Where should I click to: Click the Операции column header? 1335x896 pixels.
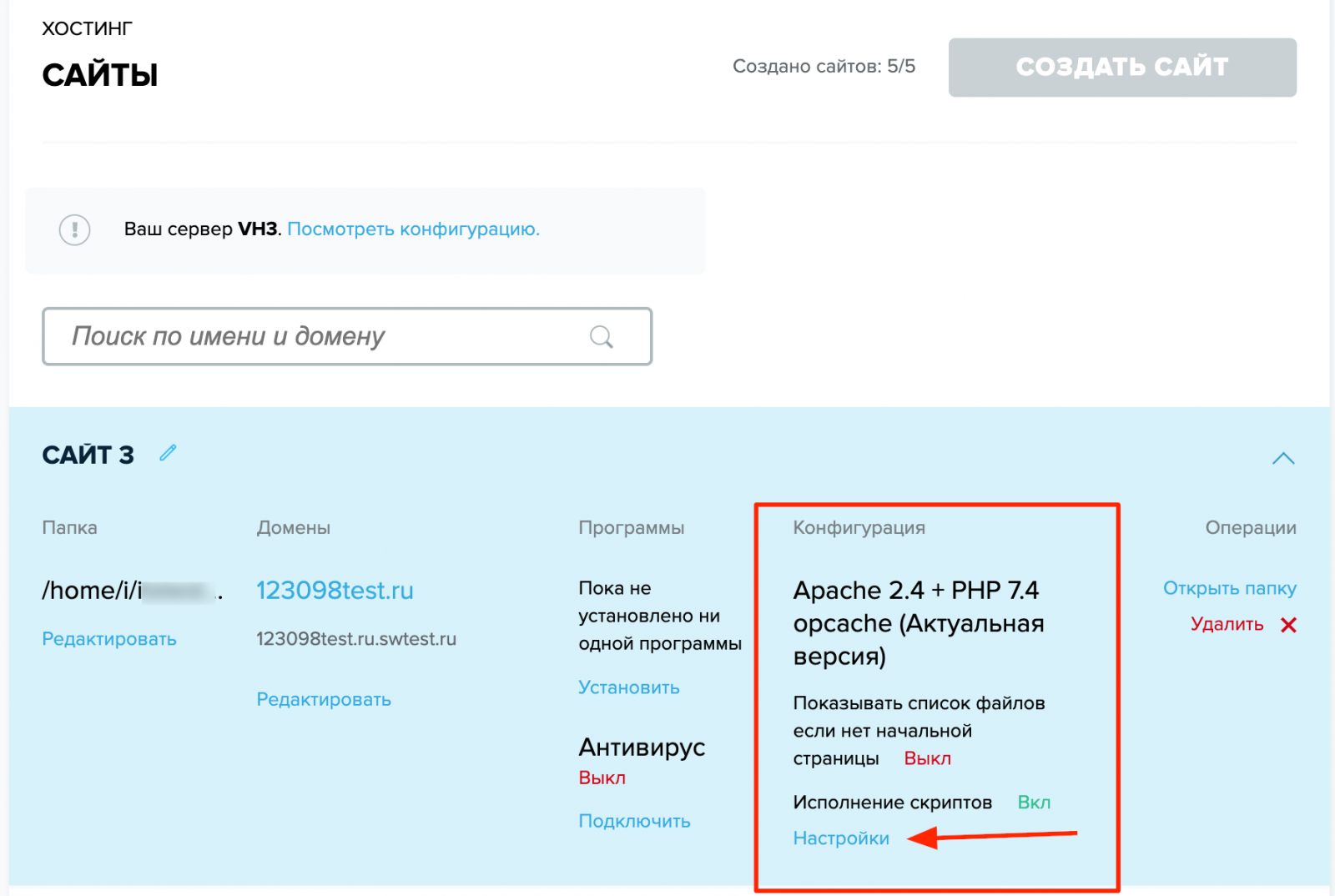click(1251, 527)
